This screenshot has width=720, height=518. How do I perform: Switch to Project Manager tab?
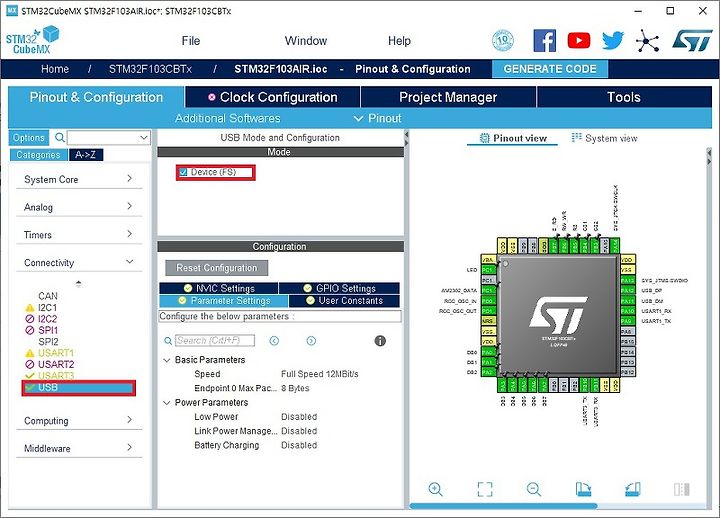click(448, 97)
